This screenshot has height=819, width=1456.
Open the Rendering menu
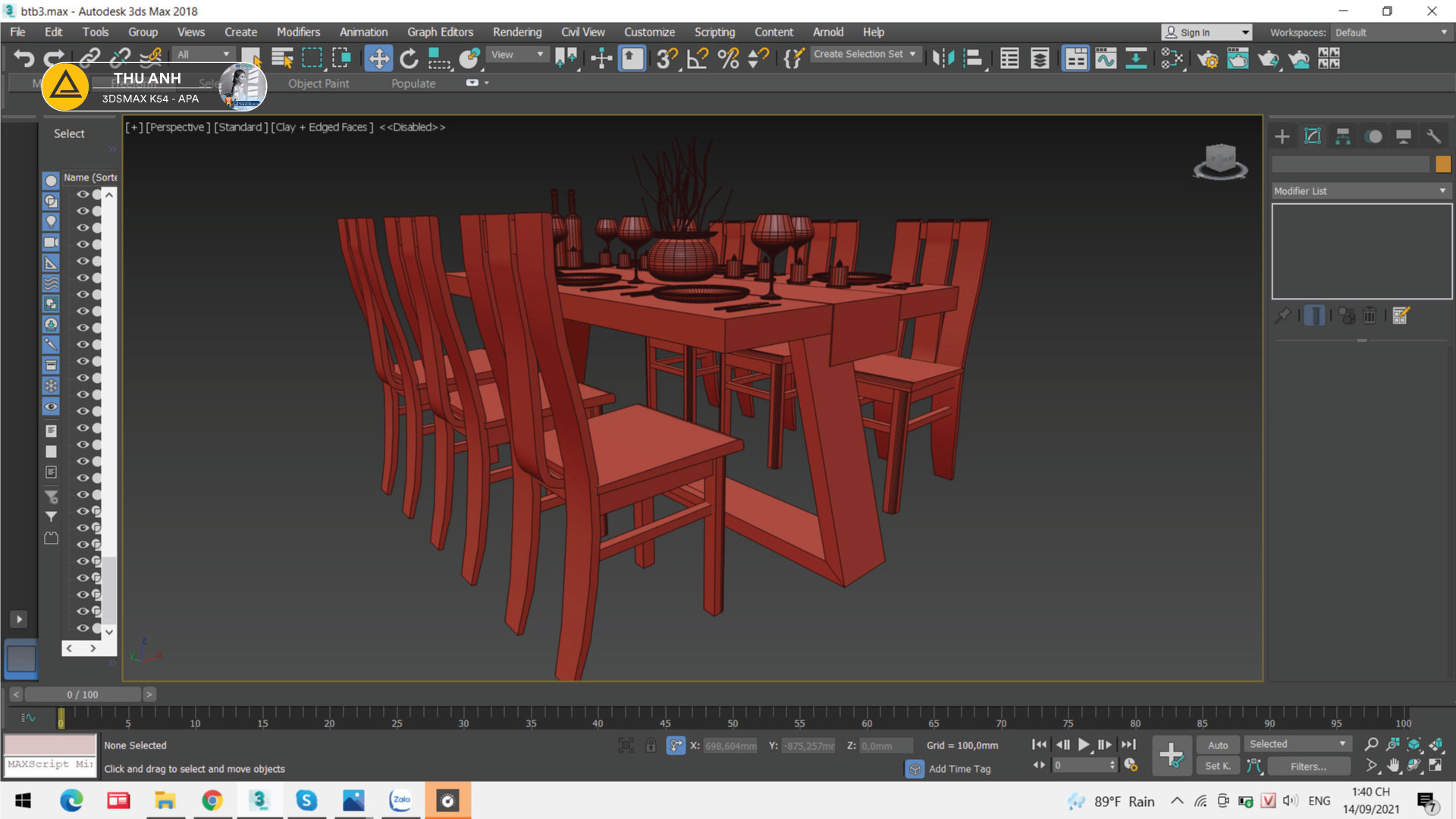(516, 32)
